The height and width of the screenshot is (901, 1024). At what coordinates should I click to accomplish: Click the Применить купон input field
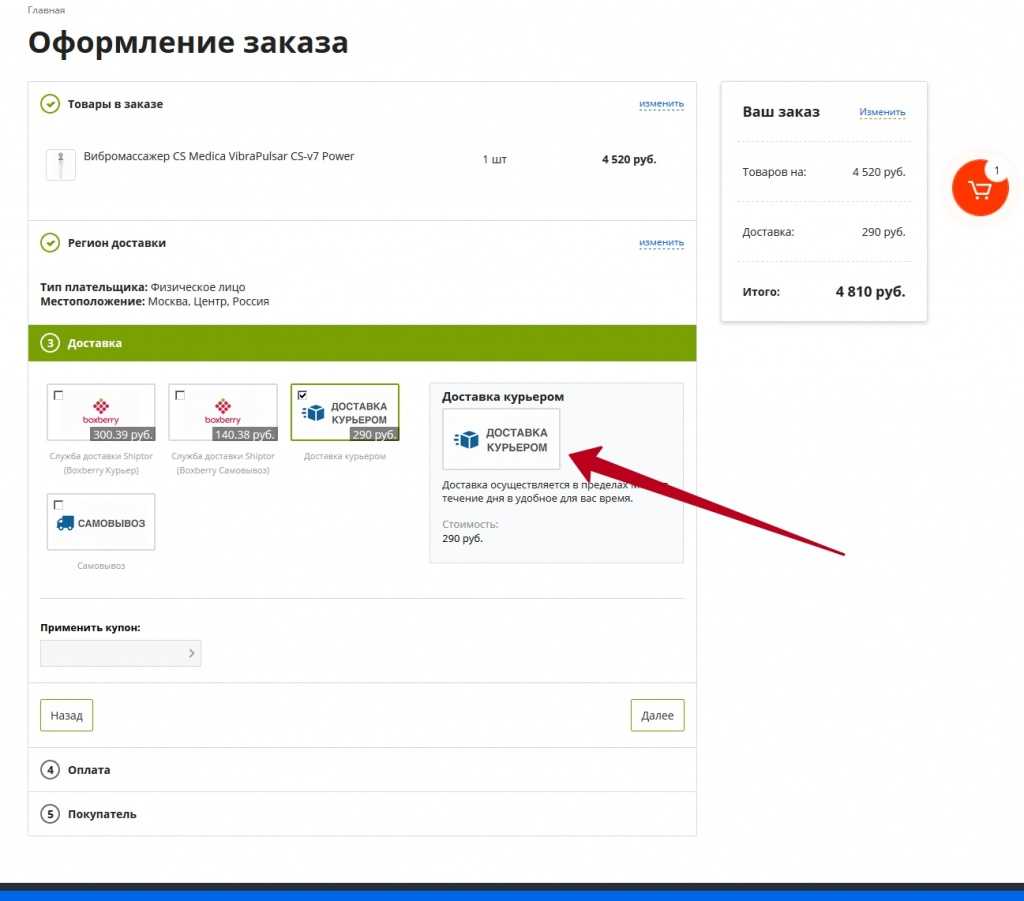click(111, 654)
